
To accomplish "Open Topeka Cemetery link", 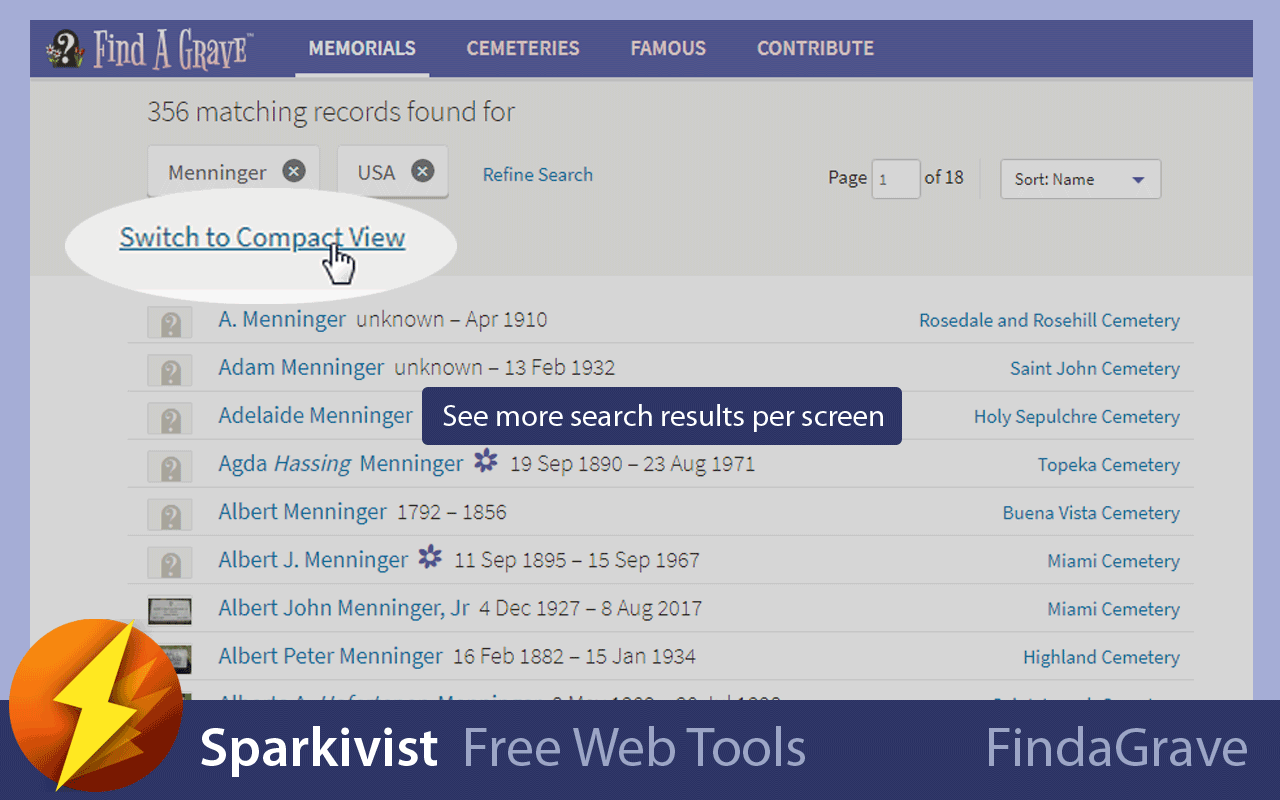I will tap(1109, 465).
